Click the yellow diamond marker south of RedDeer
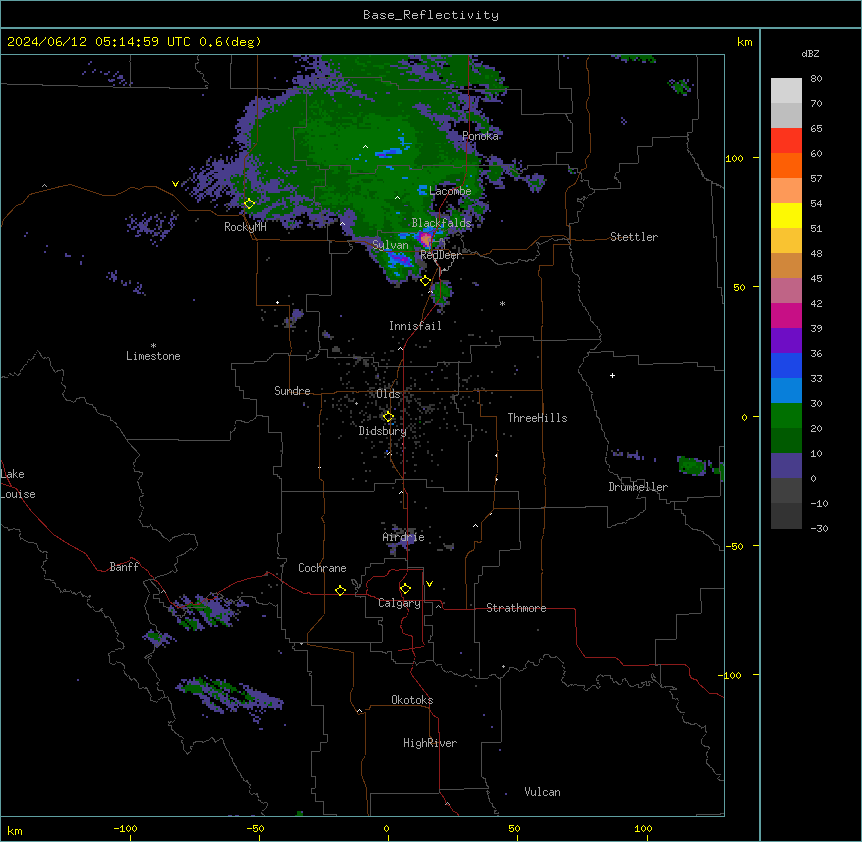This screenshot has height=842, width=862. [x=425, y=281]
